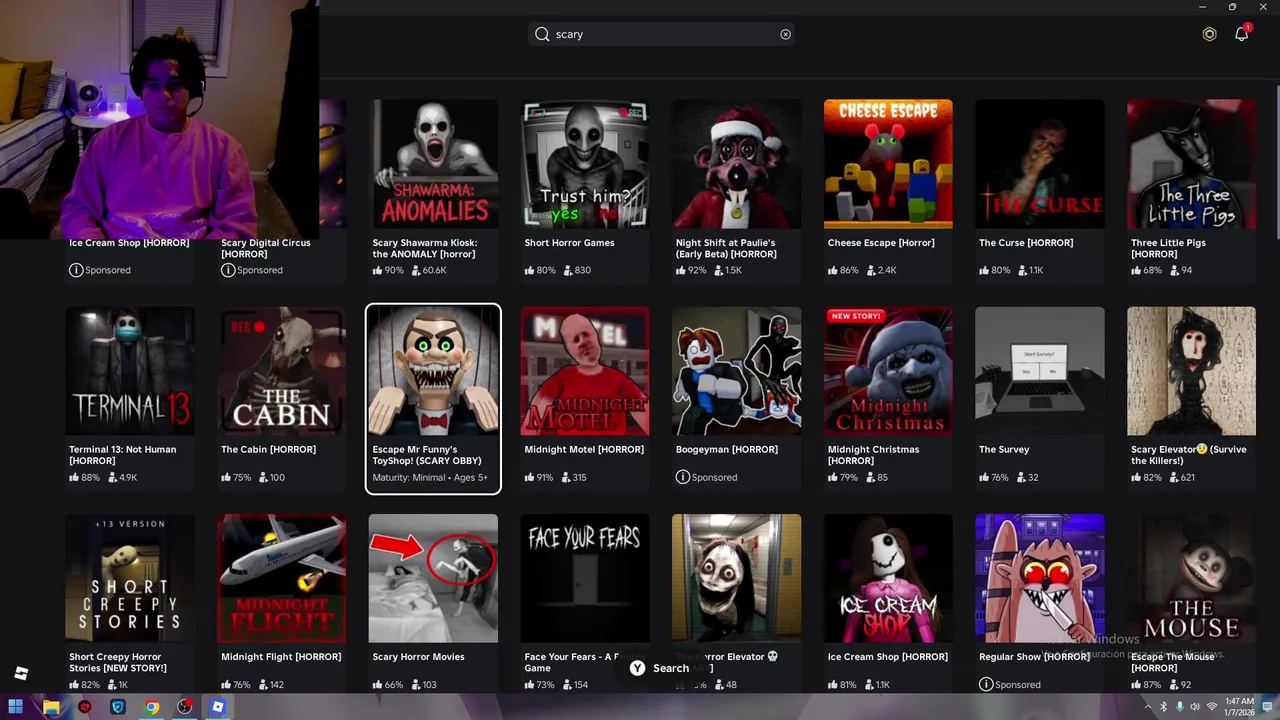
Task: Open the Regular Show thumbnail
Action: tap(1040, 578)
